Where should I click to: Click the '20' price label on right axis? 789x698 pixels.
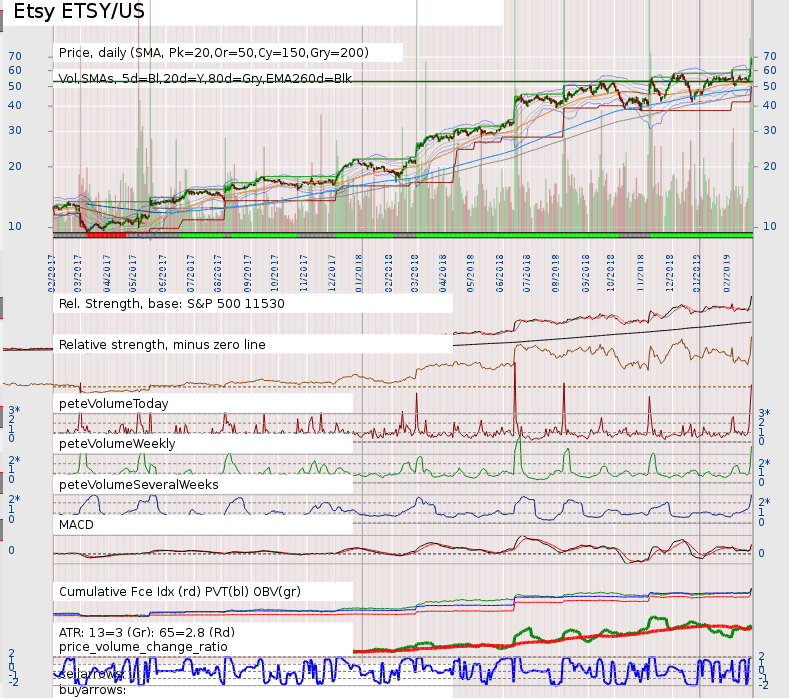770,166
